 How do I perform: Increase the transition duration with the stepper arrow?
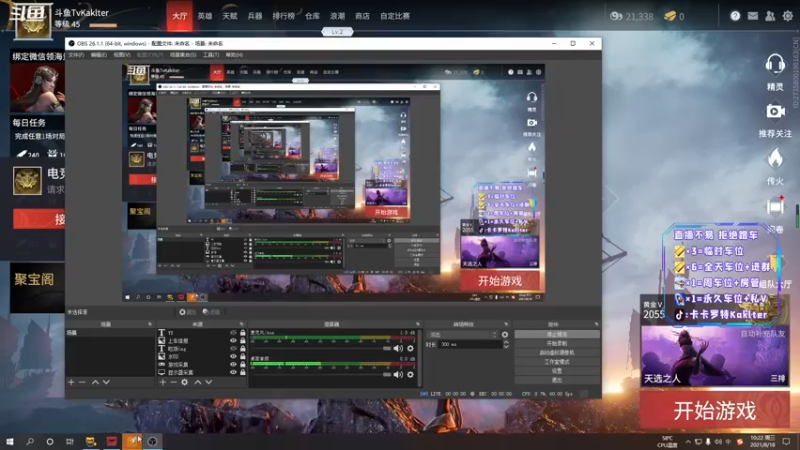(506, 342)
